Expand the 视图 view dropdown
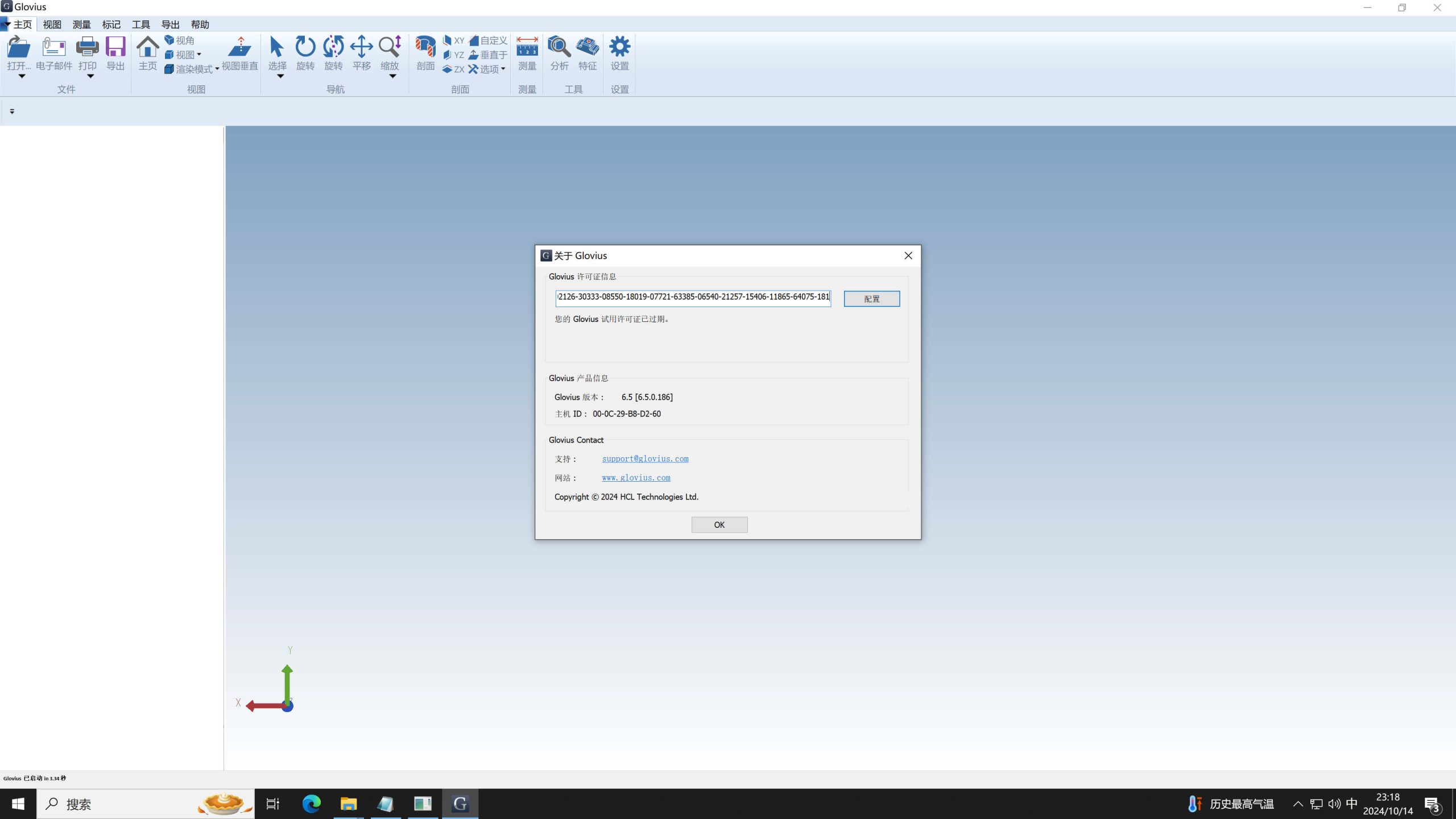1456x819 pixels. (198, 55)
